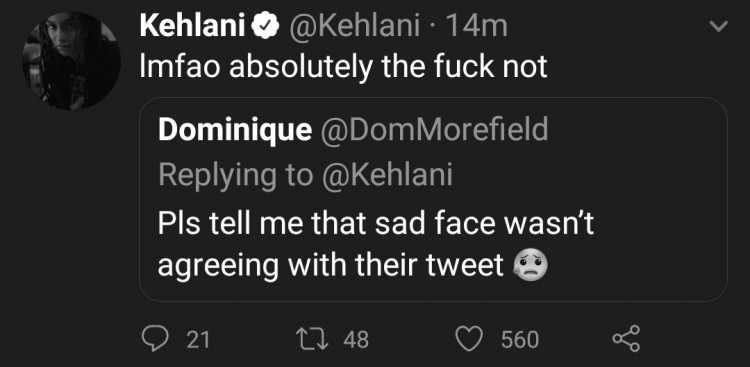Click @Kehlani in the Replying to line
Viewport: 750px width, 367px height.
point(387,176)
